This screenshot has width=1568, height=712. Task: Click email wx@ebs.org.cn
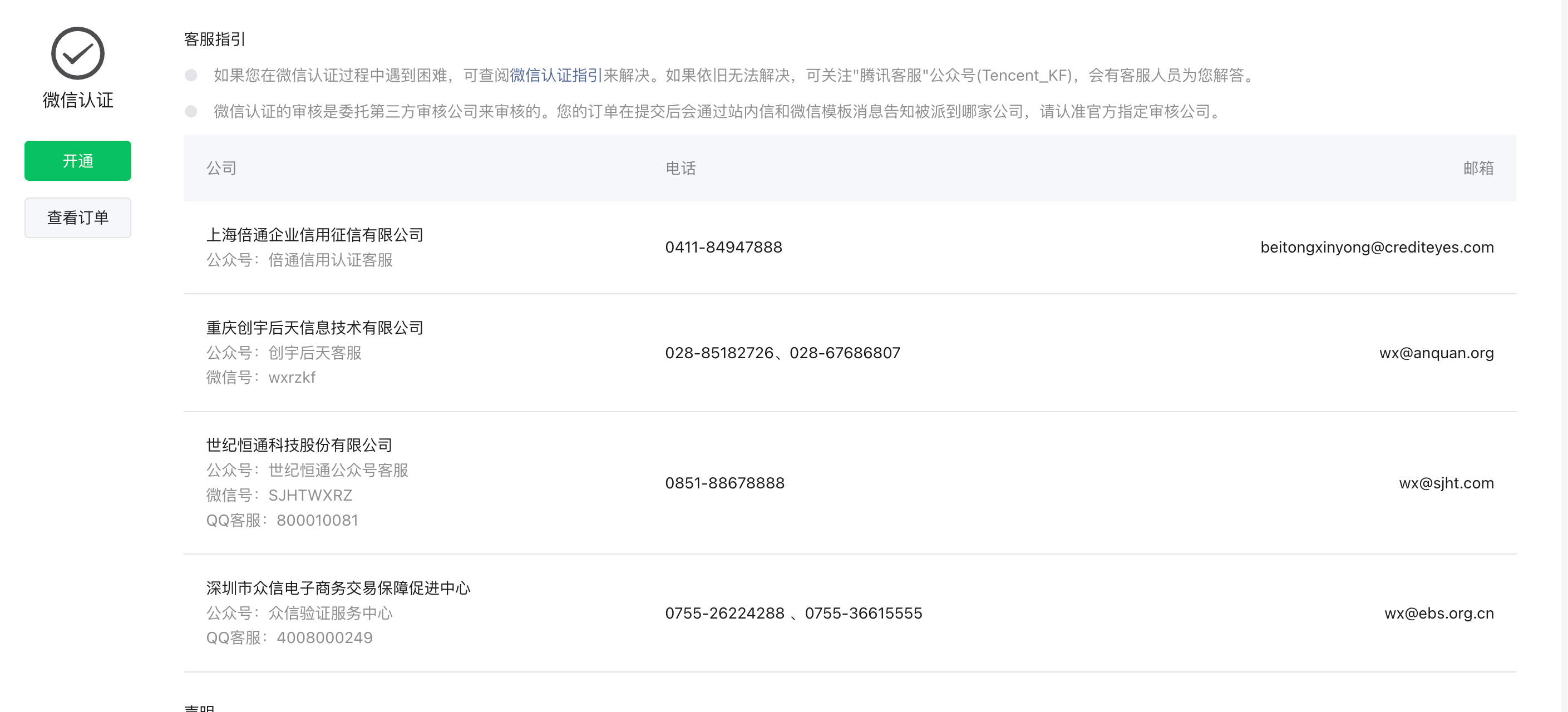tap(1439, 614)
